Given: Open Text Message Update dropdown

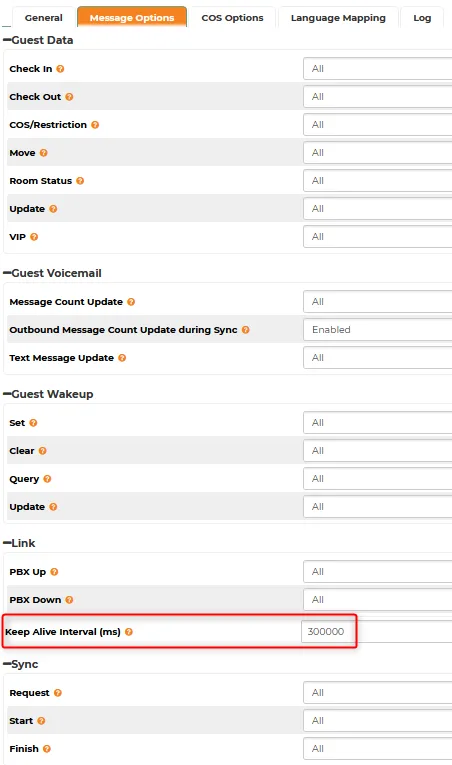Looking at the screenshot, I should 377,358.
